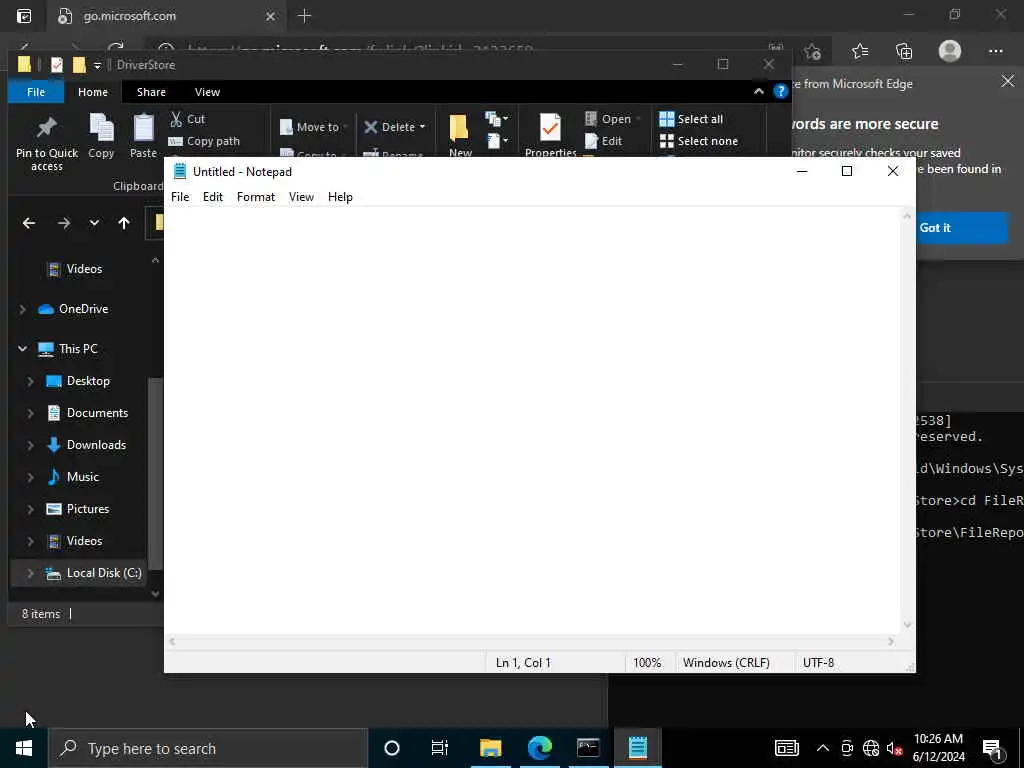Open a new tab in Edge

coord(304,16)
